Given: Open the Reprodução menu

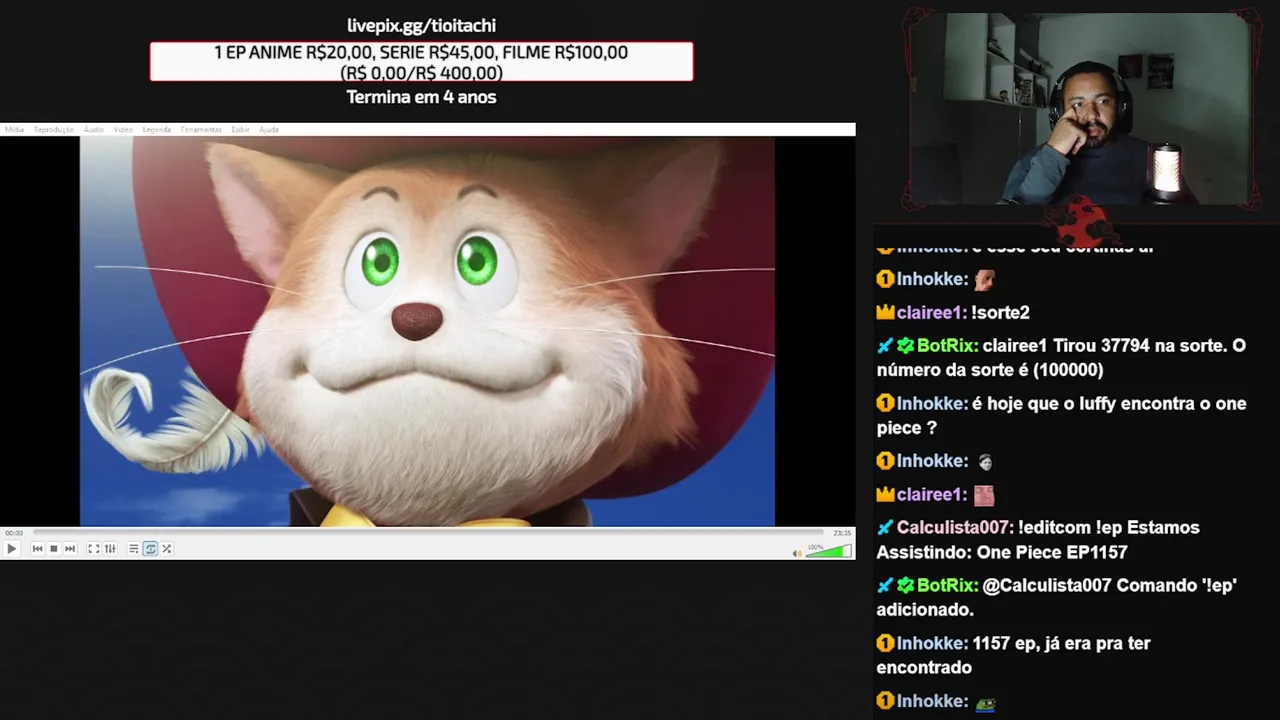Looking at the screenshot, I should coord(54,129).
